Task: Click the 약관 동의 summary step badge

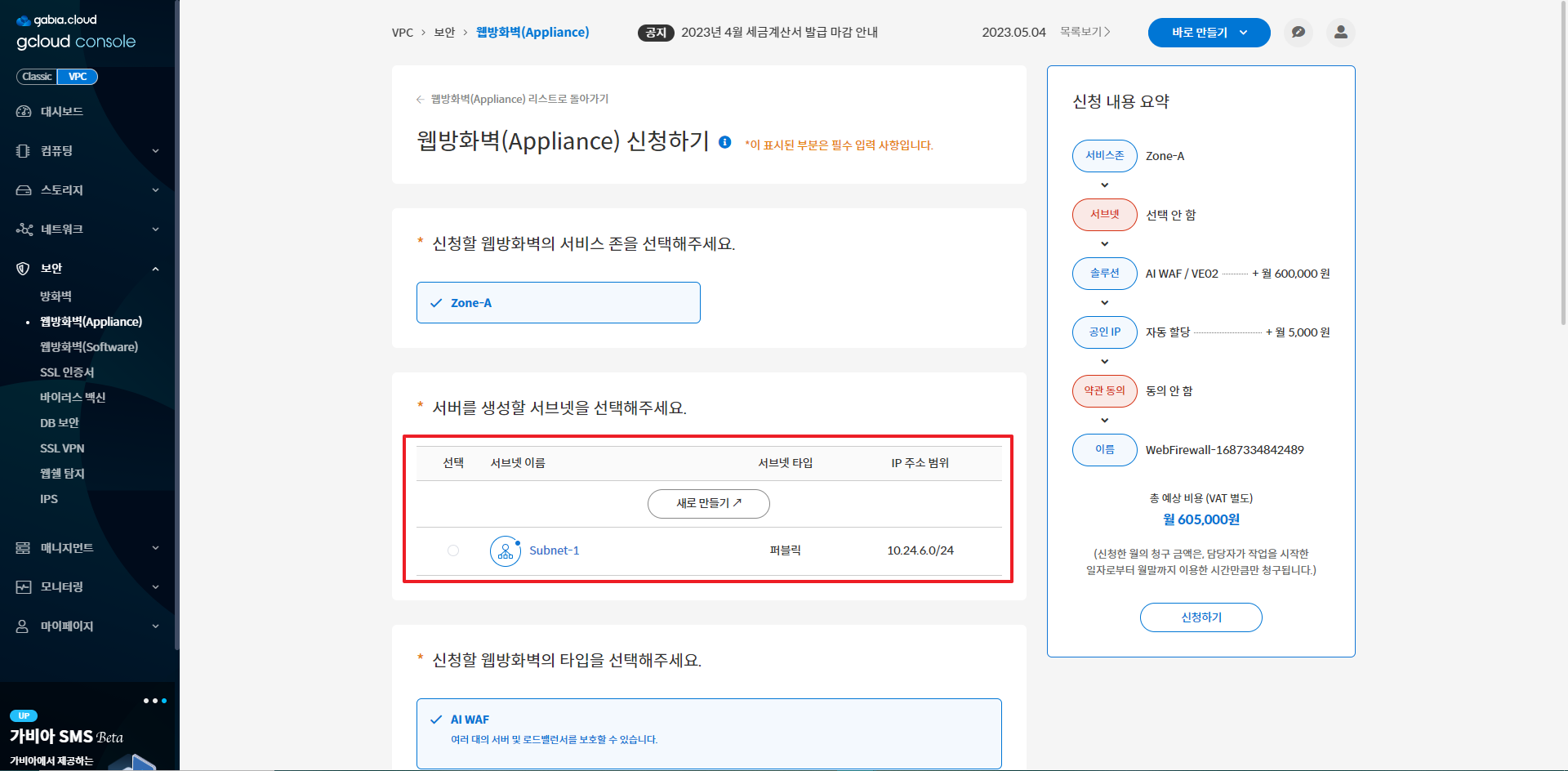Action: 1104,390
